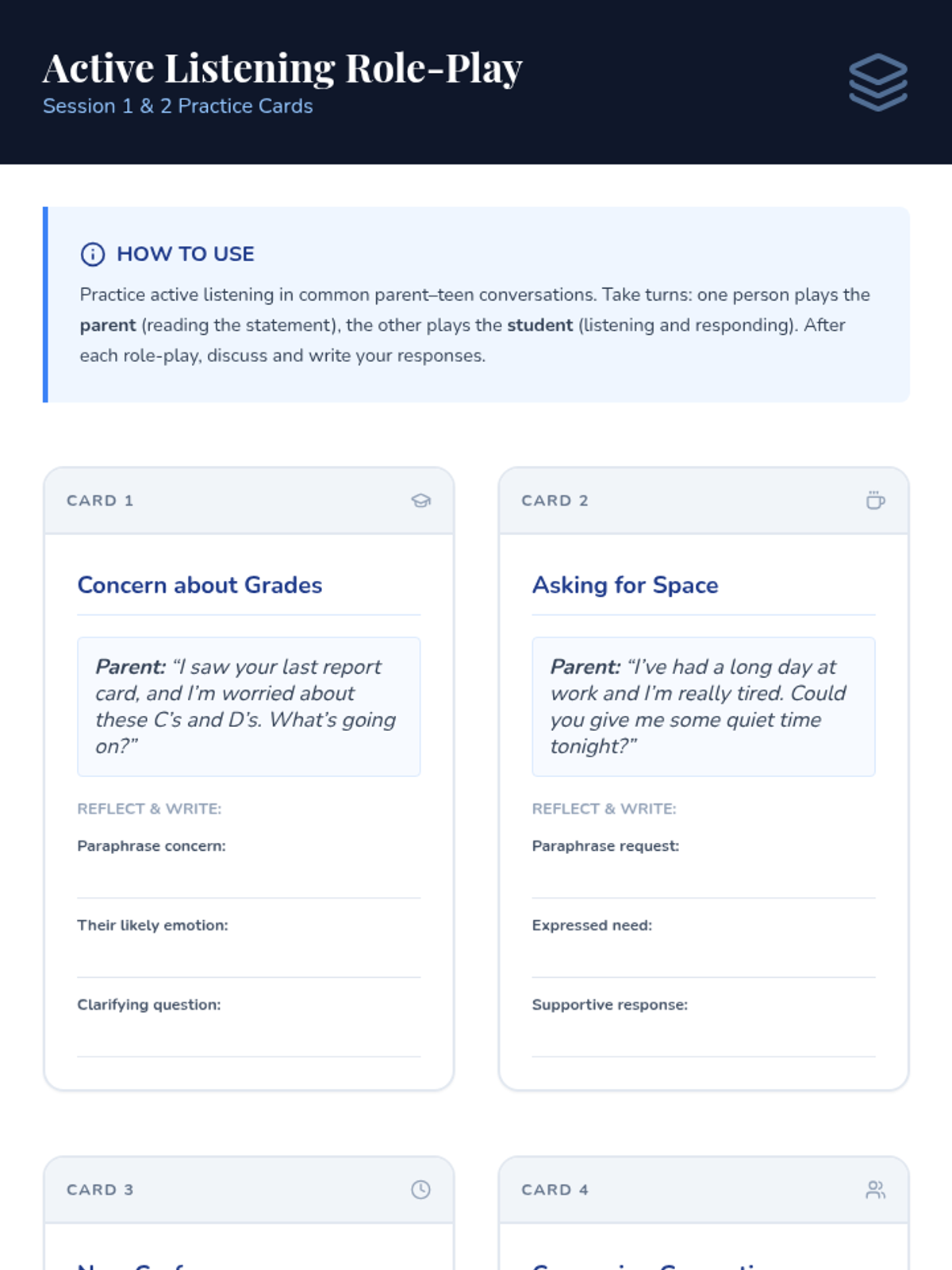Click the Their likely emotion writing line
The width and height of the screenshot is (952, 1270).
[248, 960]
